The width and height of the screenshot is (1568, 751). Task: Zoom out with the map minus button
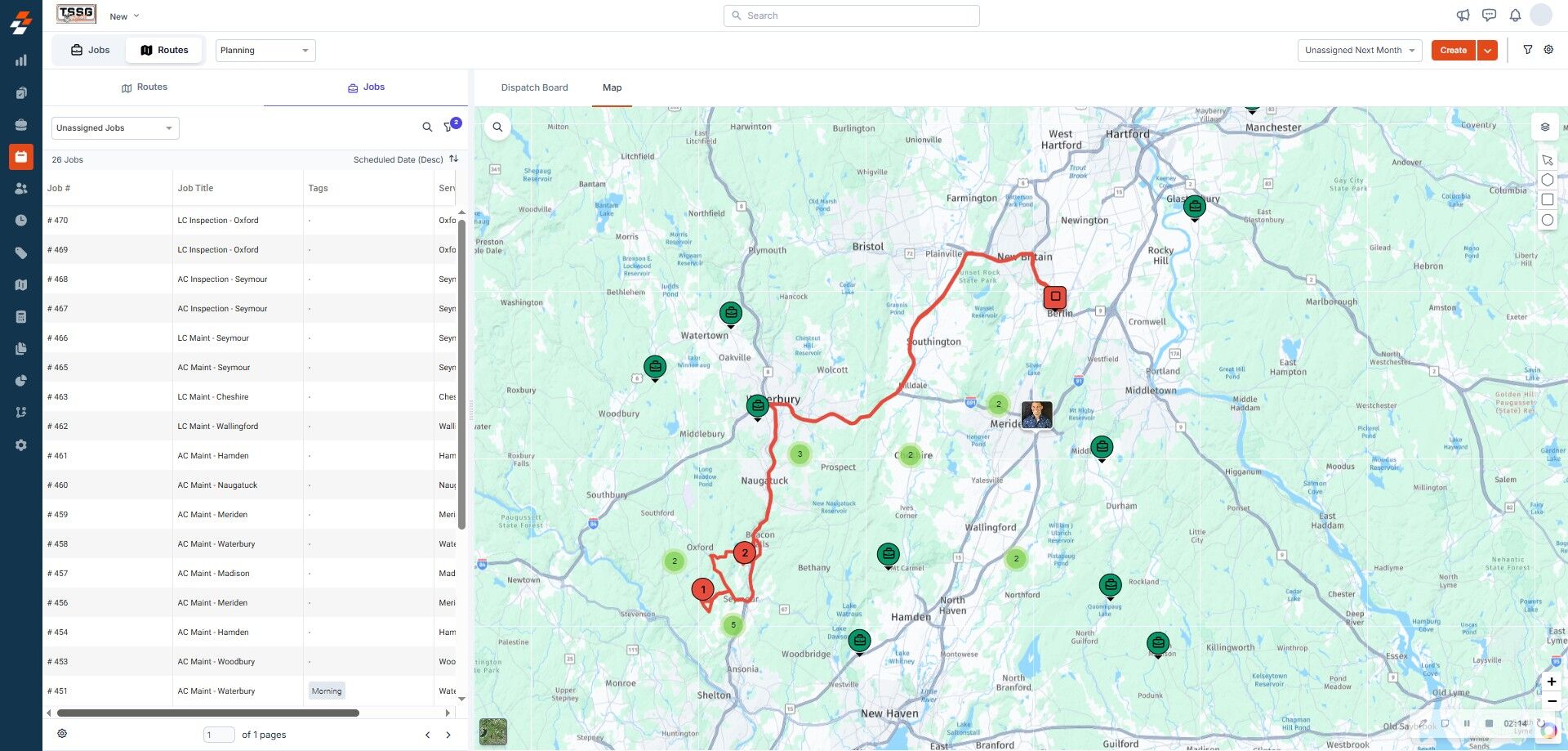(1552, 702)
